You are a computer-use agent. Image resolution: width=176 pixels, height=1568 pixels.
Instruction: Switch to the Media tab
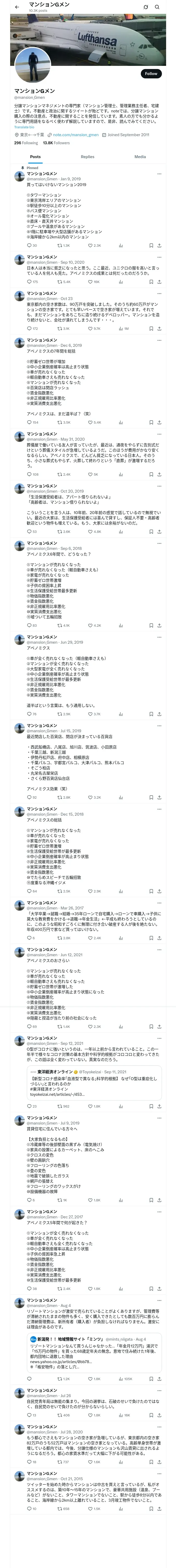[x=140, y=157]
